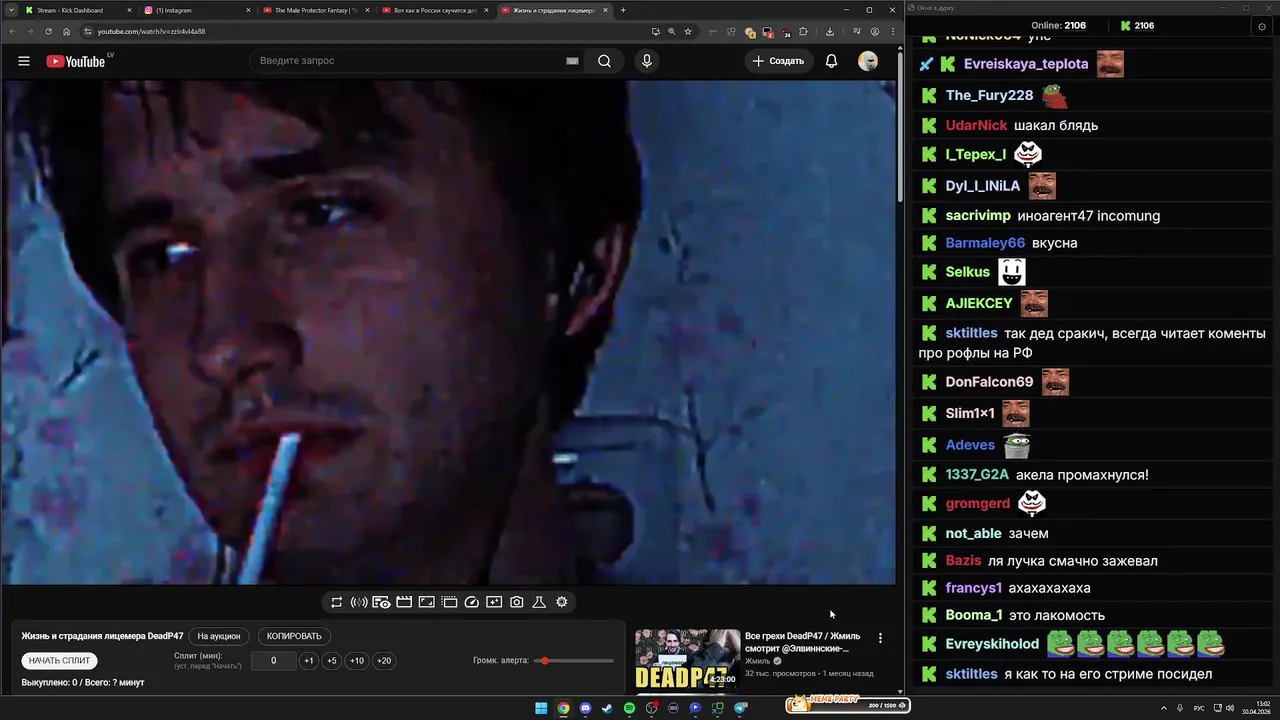Open Chrome three-dot menu

pyautogui.click(x=892, y=31)
